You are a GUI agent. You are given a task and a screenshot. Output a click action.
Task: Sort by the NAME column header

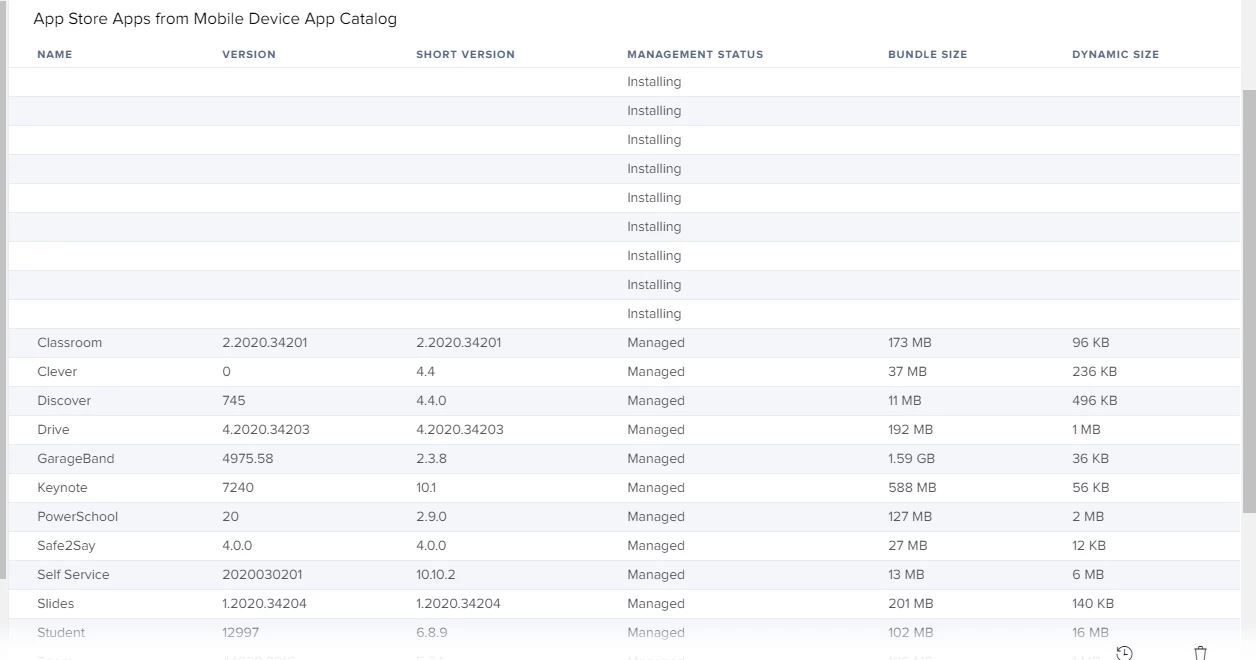55,54
